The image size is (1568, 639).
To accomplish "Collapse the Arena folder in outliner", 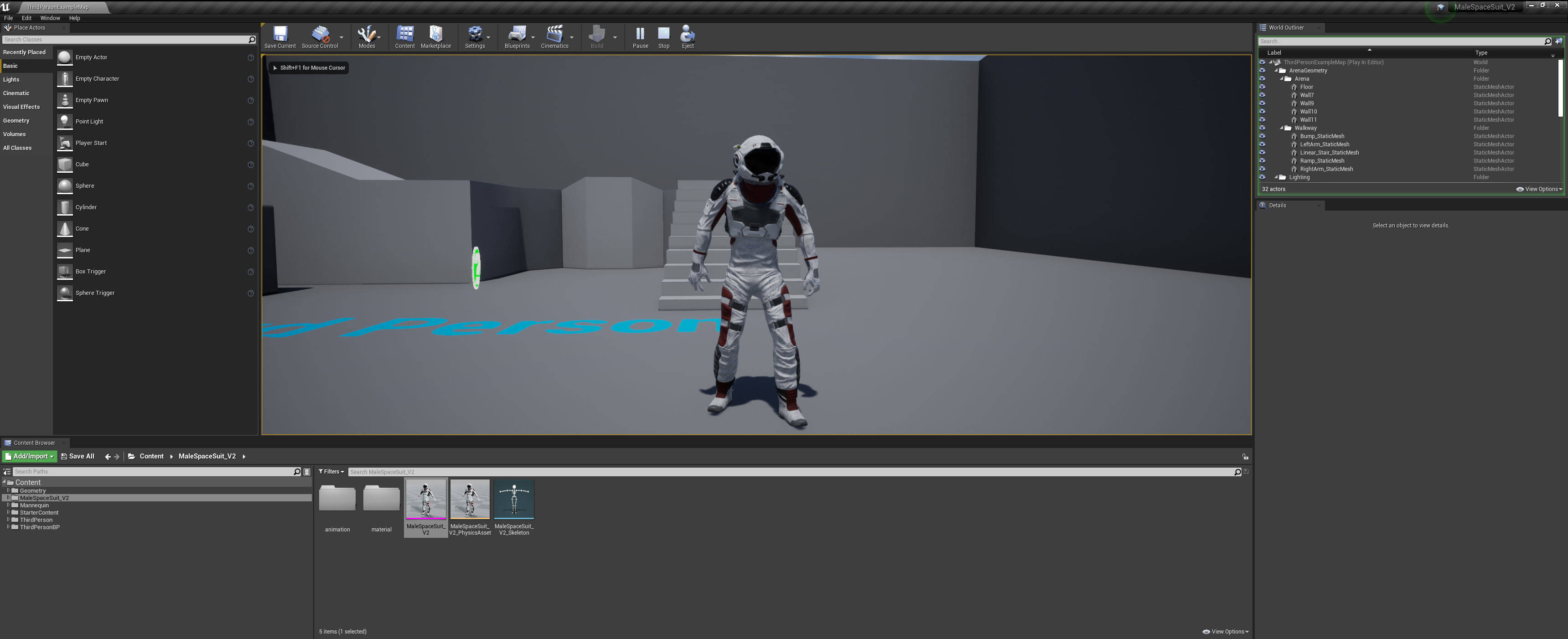I will pyautogui.click(x=1281, y=78).
